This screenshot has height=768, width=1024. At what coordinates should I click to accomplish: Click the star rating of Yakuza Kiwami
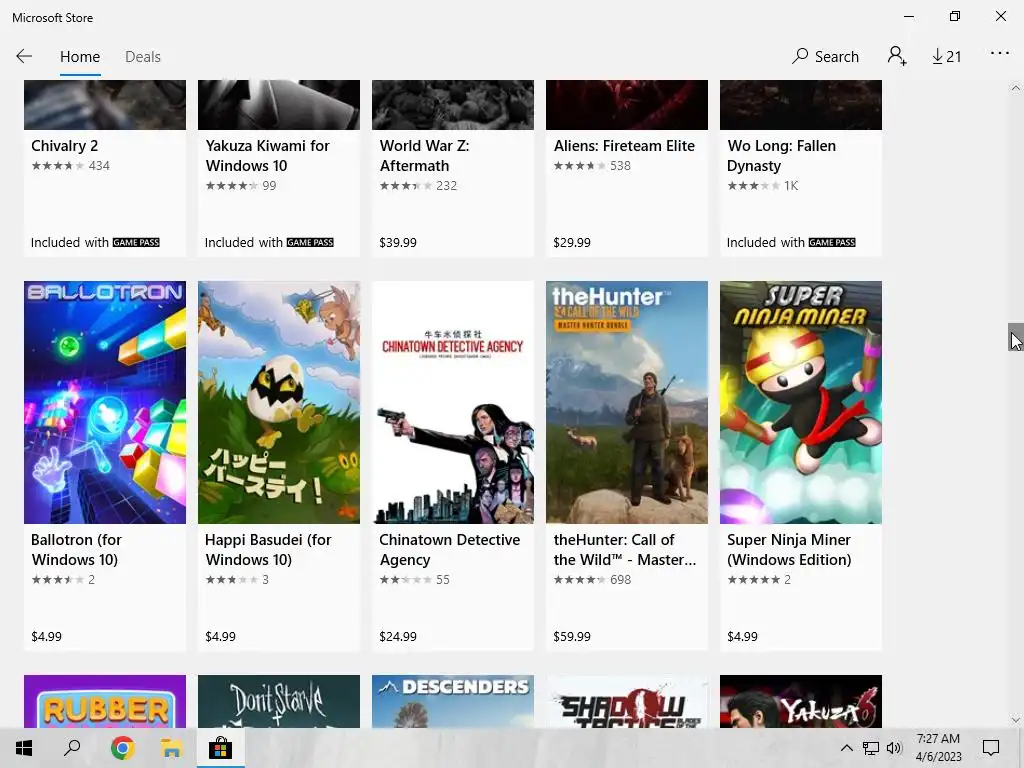coord(232,185)
